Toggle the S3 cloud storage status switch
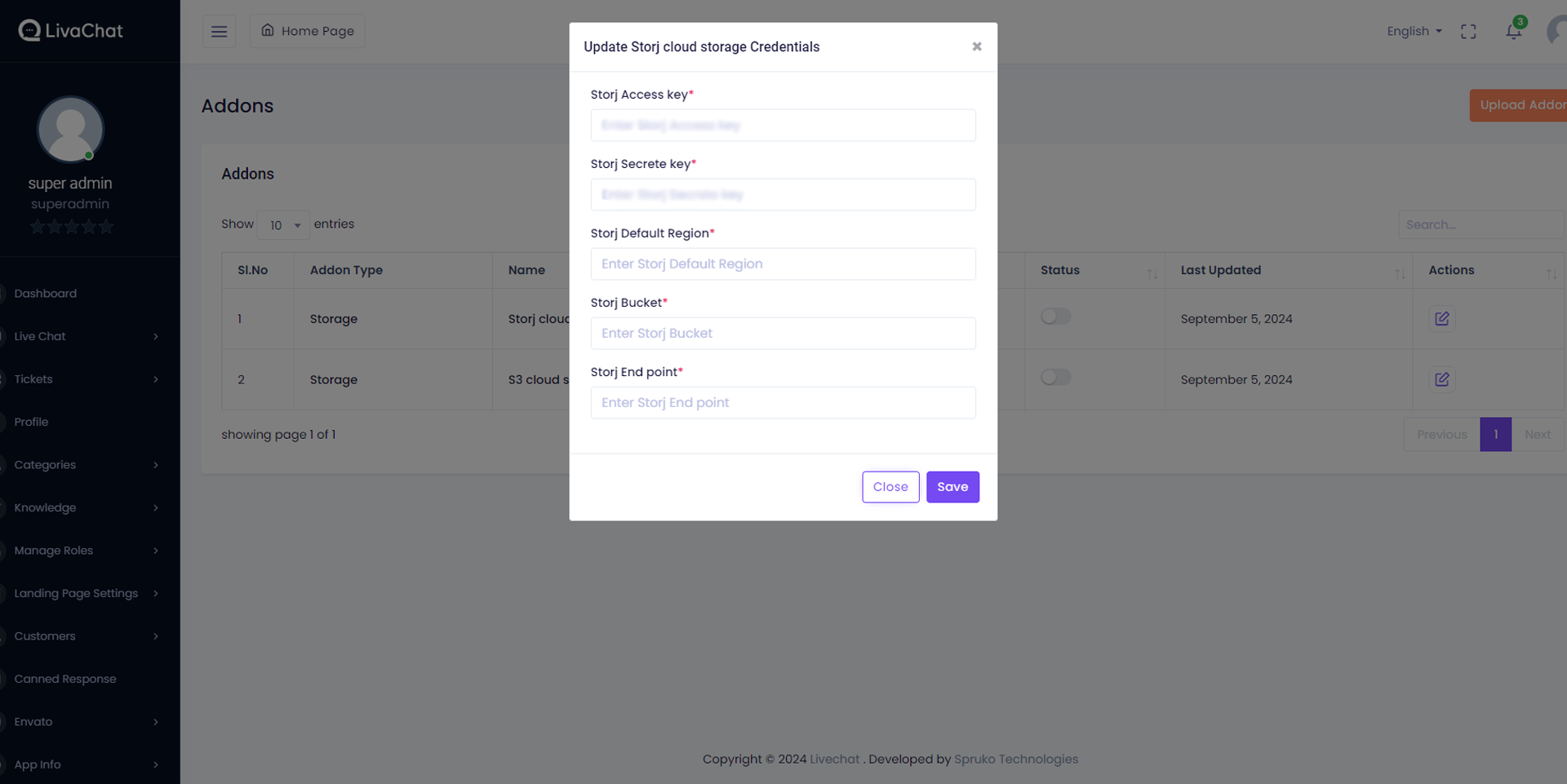Image resolution: width=1567 pixels, height=784 pixels. (1055, 377)
